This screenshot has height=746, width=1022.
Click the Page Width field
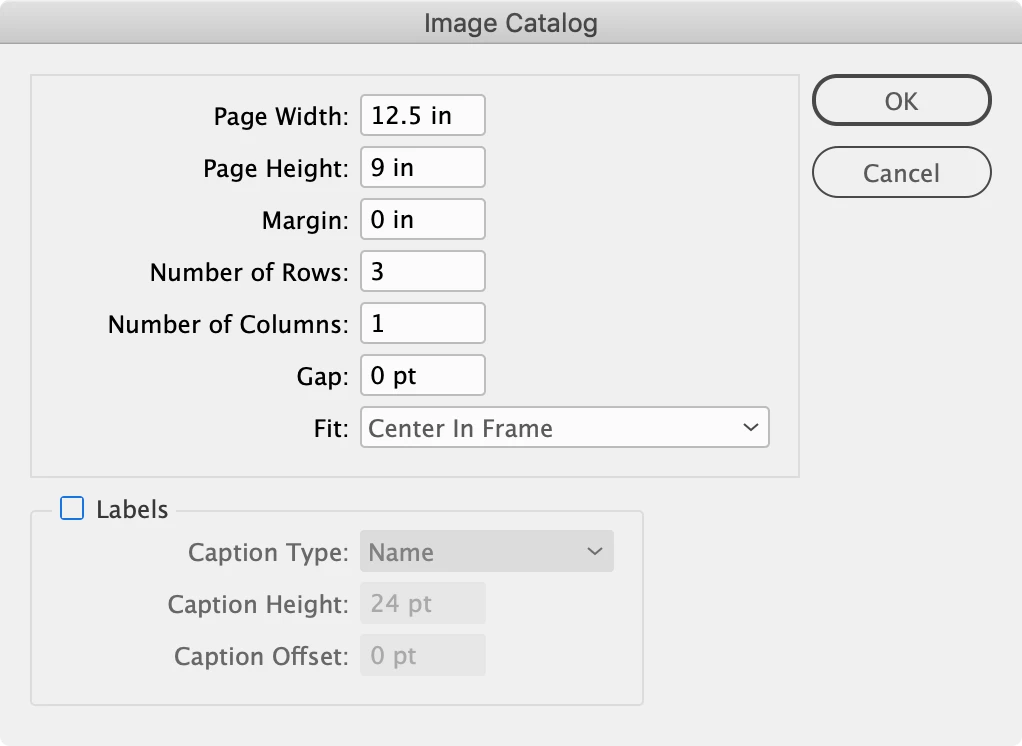click(422, 116)
